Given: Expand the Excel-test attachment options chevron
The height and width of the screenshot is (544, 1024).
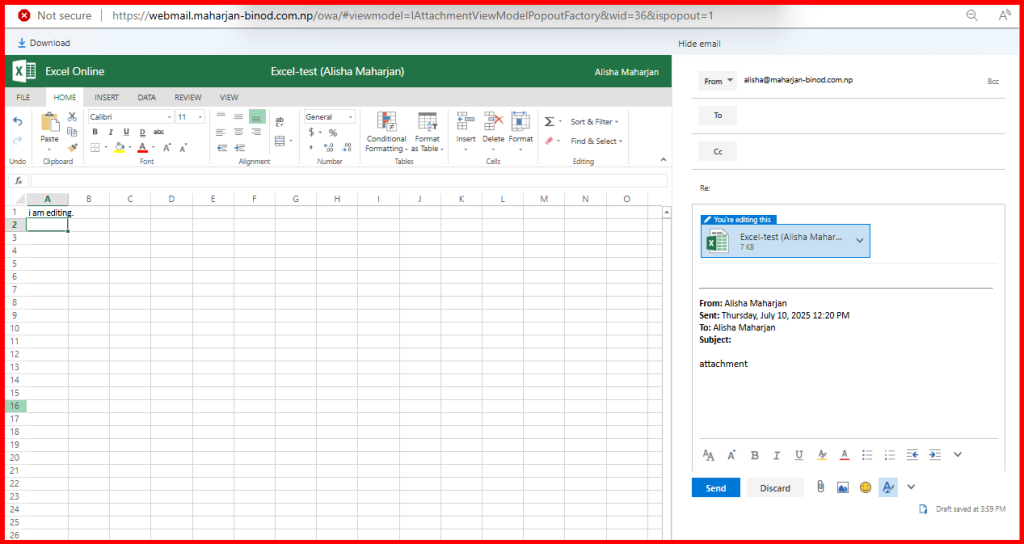Looking at the screenshot, I should coord(858,240).
